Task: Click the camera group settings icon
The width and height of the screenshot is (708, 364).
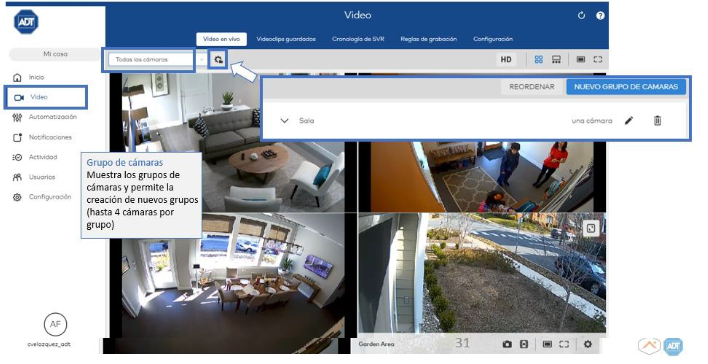Action: pos(219,60)
